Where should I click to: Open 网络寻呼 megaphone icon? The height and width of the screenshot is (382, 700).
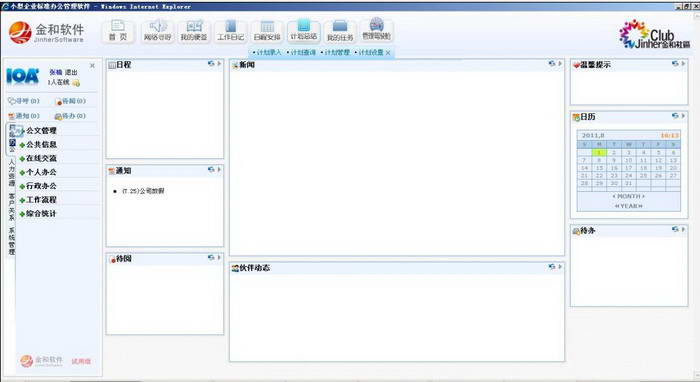click(157, 31)
